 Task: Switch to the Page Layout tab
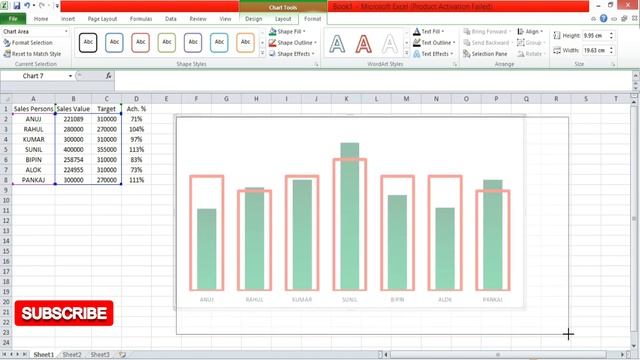pyautogui.click(x=102, y=19)
